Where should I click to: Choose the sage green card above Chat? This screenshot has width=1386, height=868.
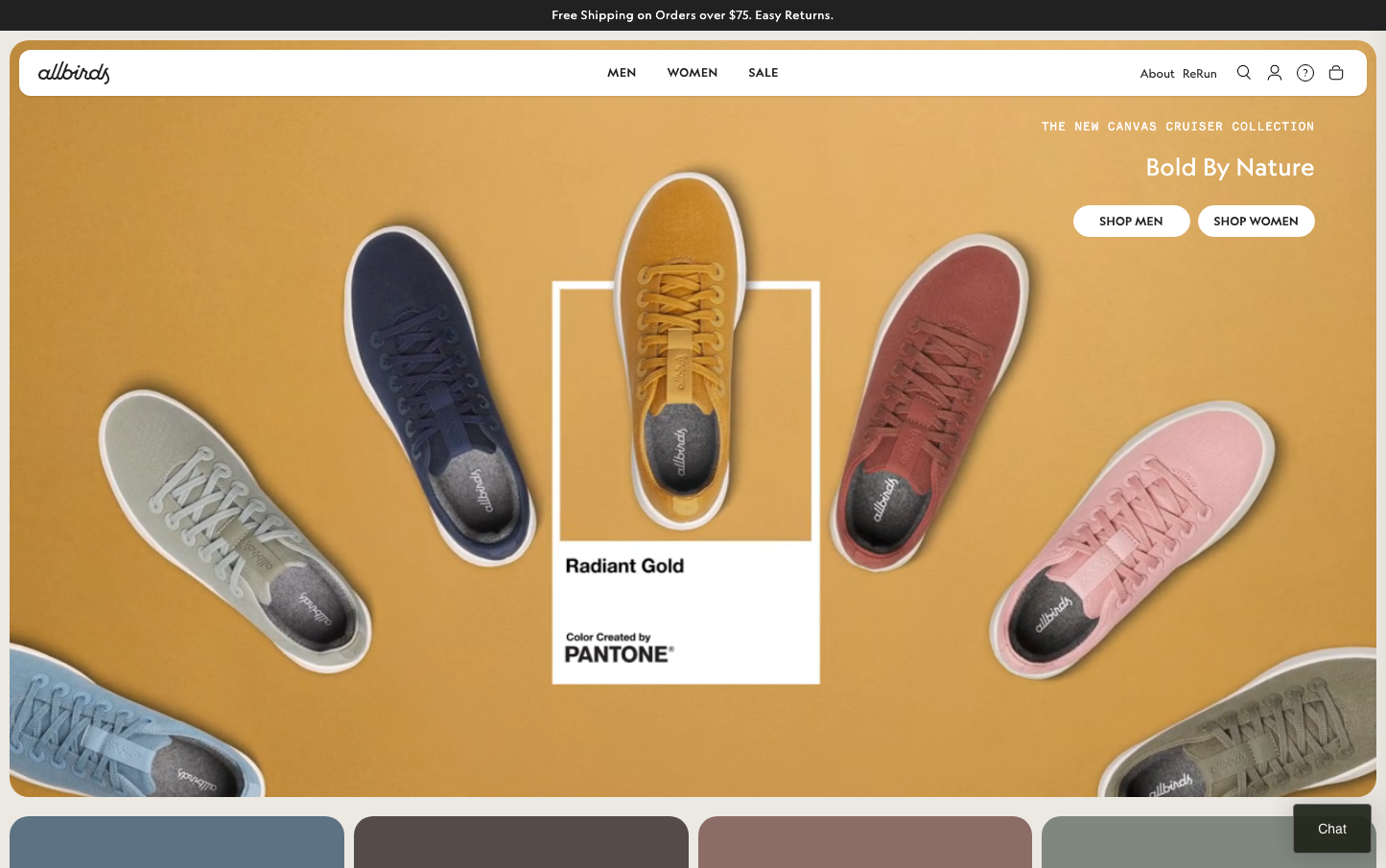[x=1165, y=842]
